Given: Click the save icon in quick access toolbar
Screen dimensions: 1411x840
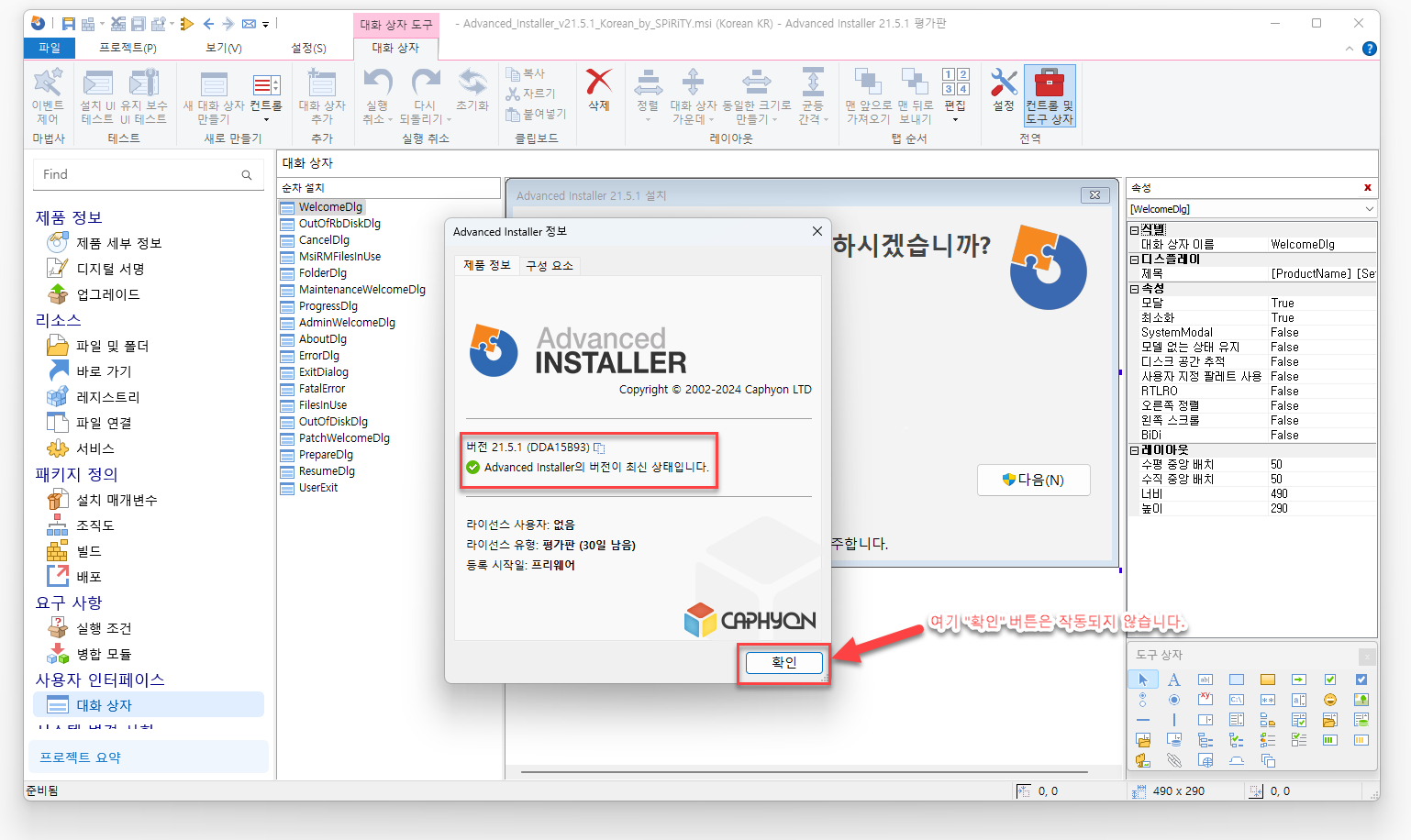Looking at the screenshot, I should [68, 24].
